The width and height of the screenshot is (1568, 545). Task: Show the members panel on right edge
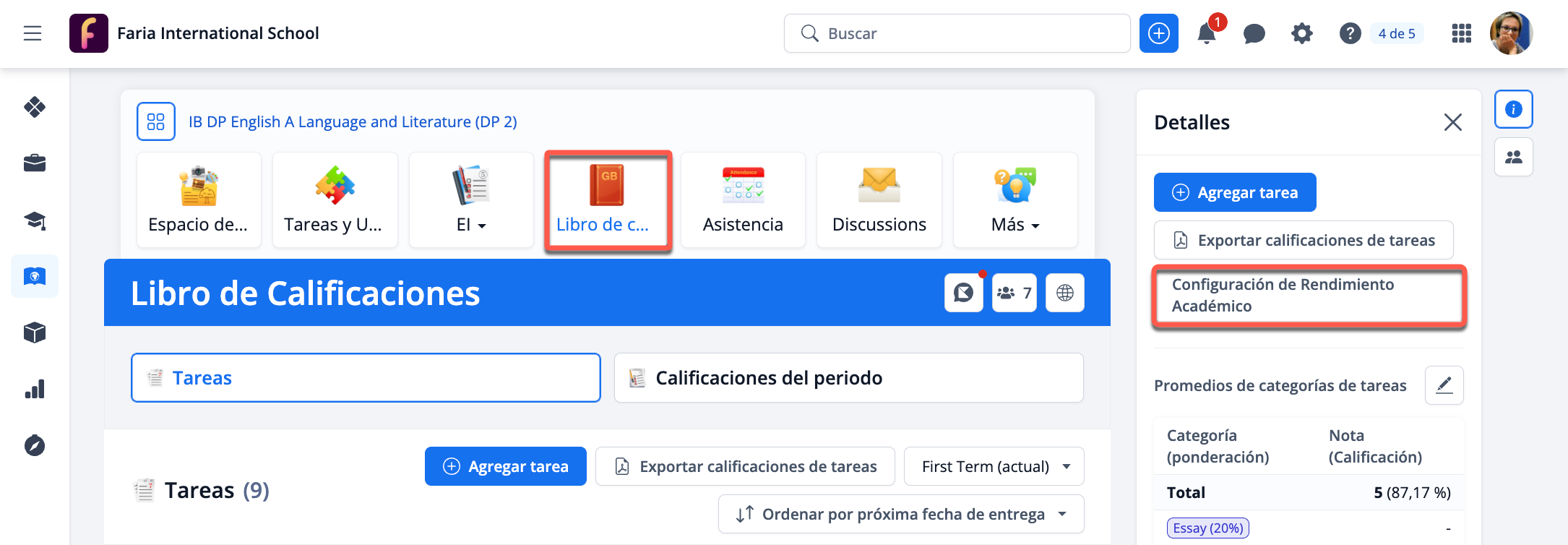coord(1513,157)
